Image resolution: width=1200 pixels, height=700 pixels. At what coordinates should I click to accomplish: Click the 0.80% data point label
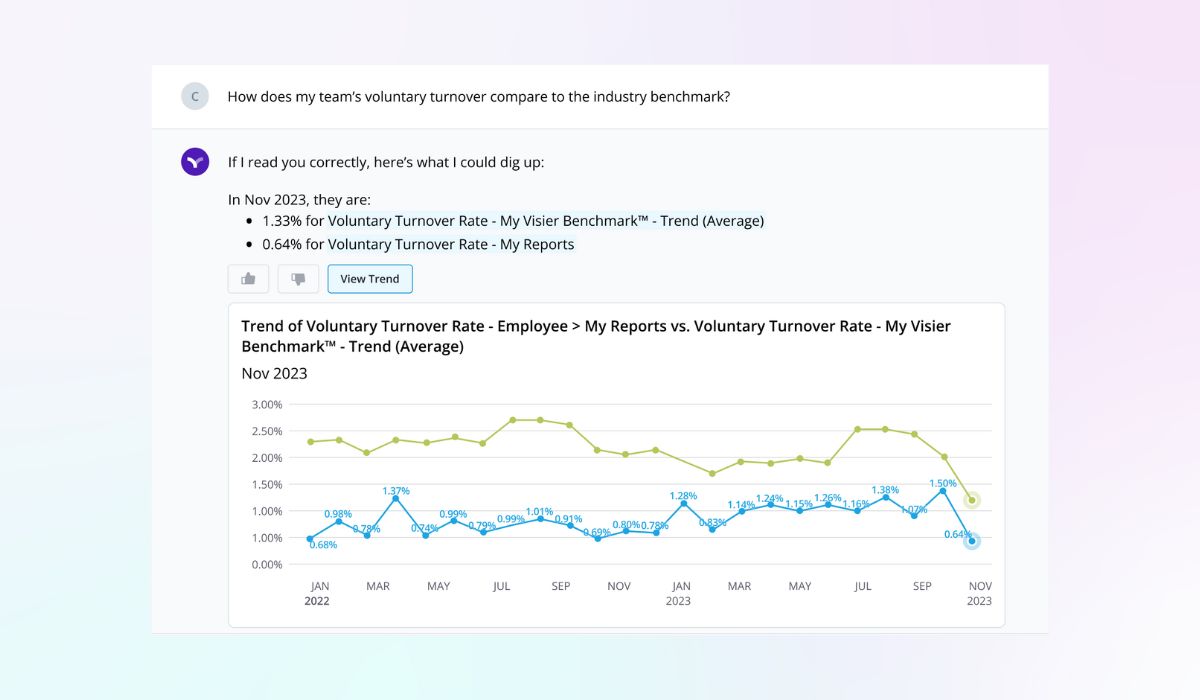click(x=626, y=525)
